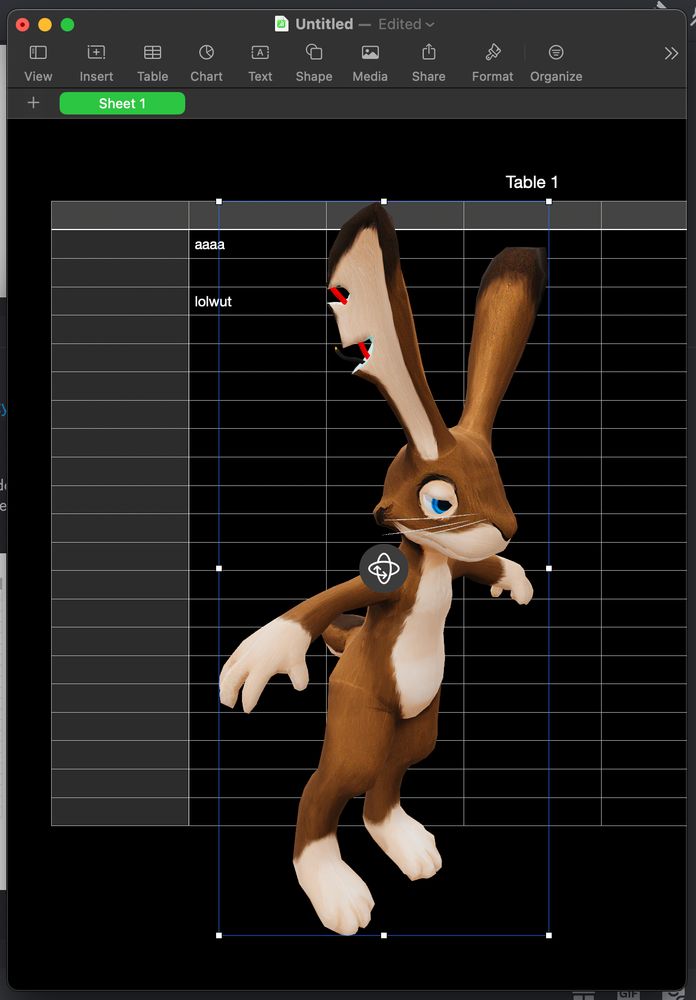This screenshot has width=696, height=1000.
Task: Share the spreadsheet
Action: (x=429, y=63)
